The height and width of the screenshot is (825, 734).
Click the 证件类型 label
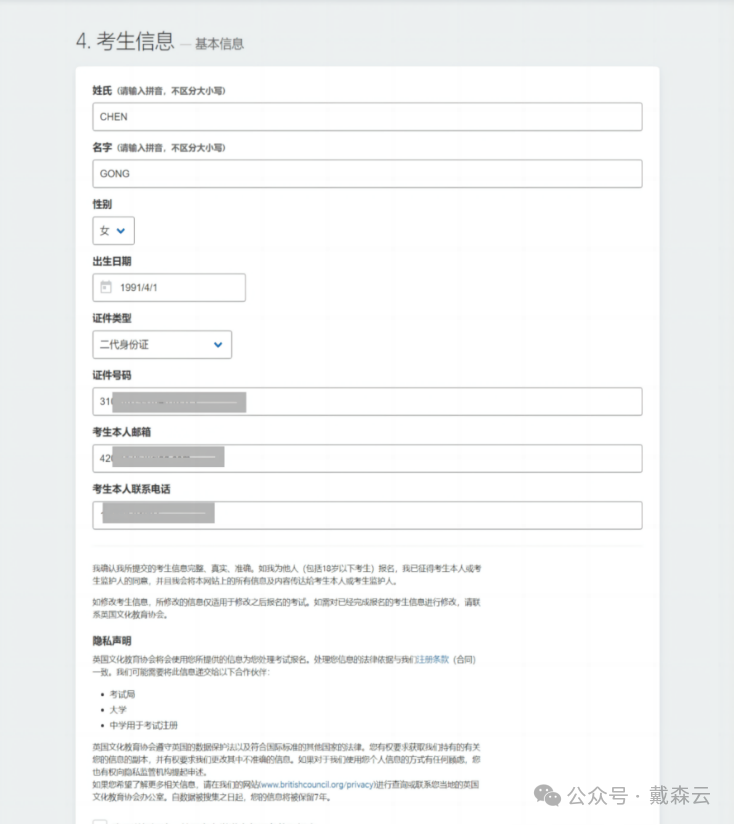coord(112,318)
